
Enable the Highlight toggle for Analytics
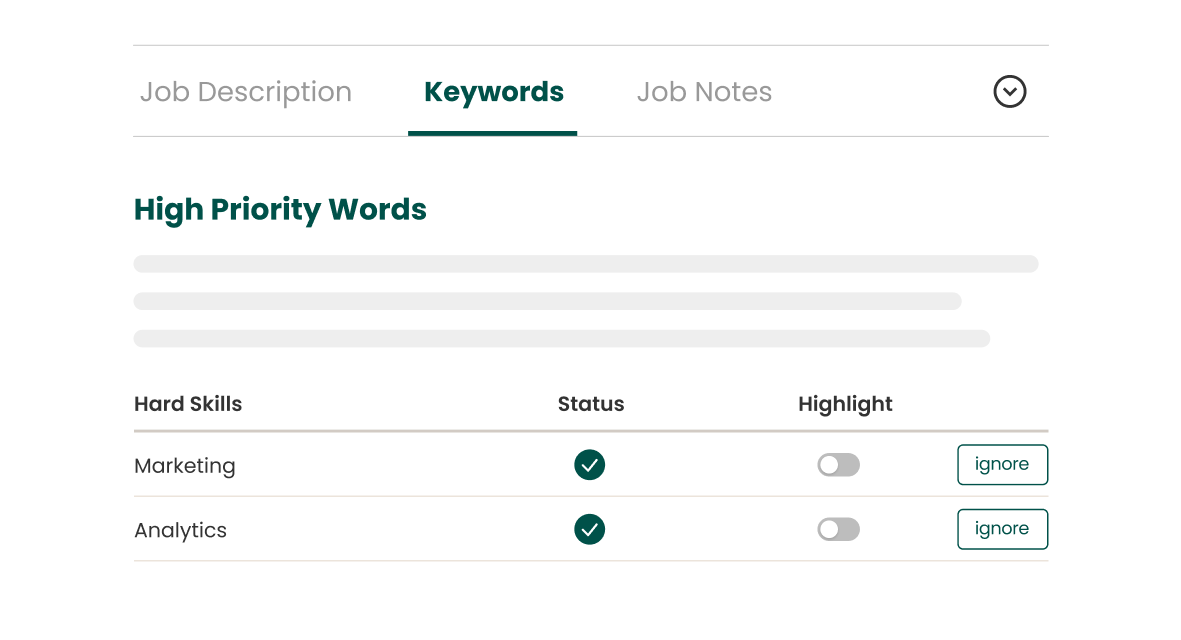pos(839,529)
